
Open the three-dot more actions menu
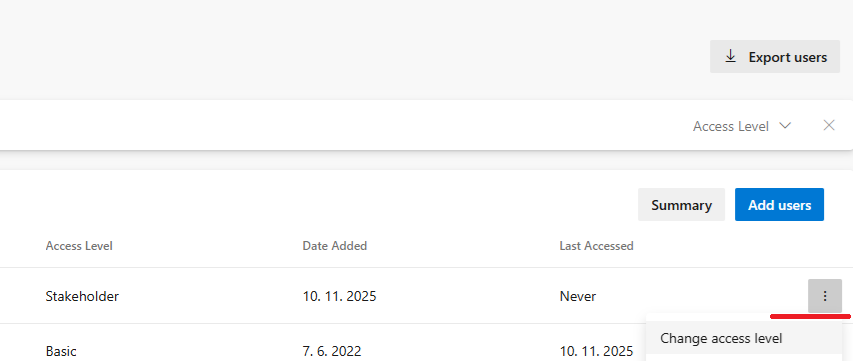pyautogui.click(x=825, y=296)
